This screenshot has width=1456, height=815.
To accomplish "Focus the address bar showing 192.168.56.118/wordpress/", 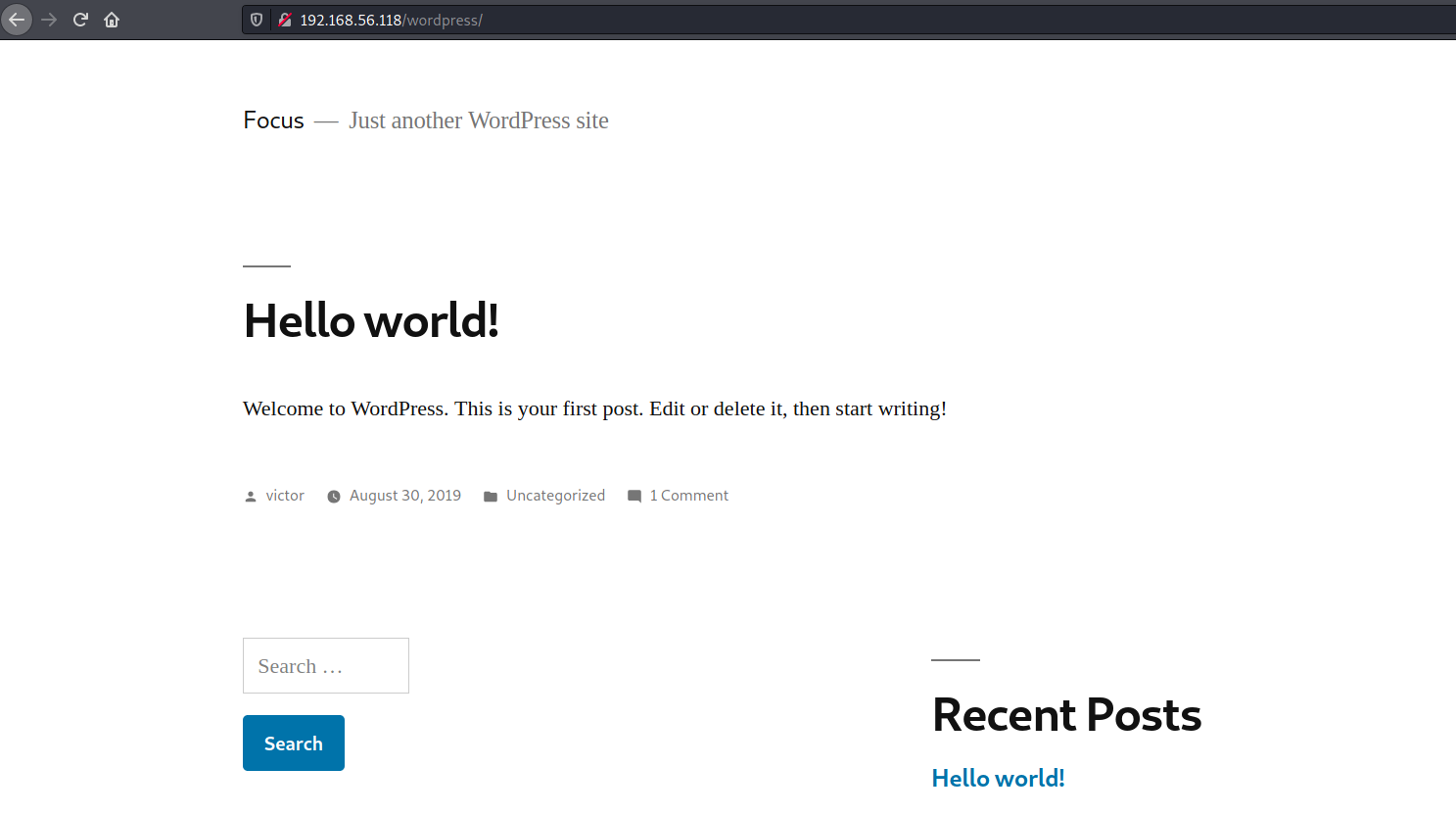I will tap(685, 20).
